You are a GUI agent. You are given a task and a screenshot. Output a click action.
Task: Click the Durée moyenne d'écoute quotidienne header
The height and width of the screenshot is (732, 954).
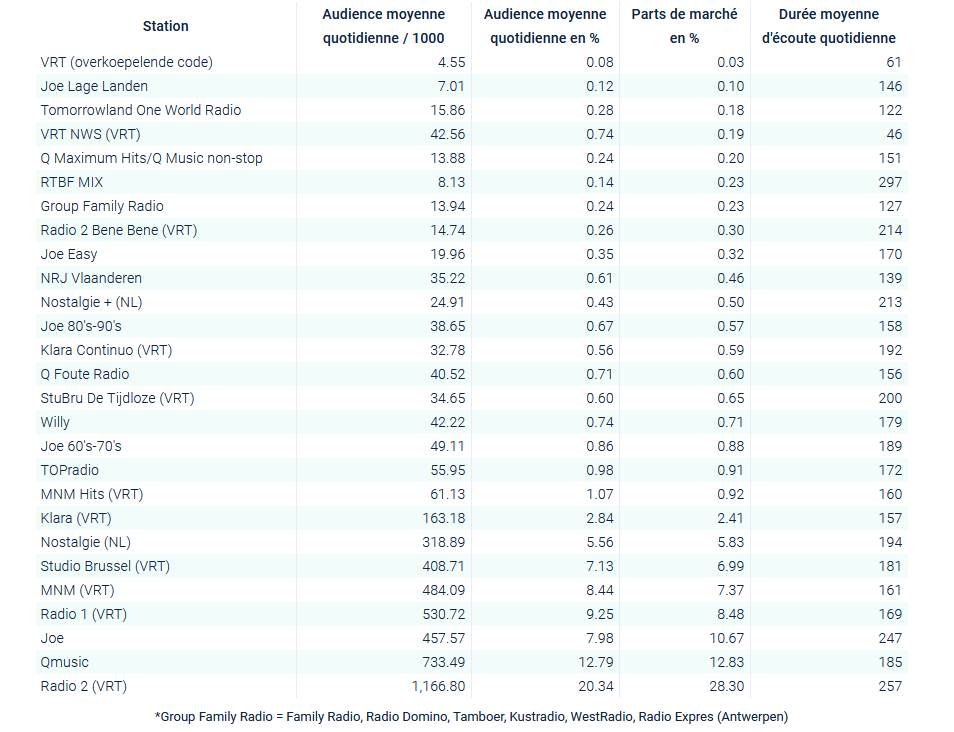pyautogui.click(x=829, y=26)
